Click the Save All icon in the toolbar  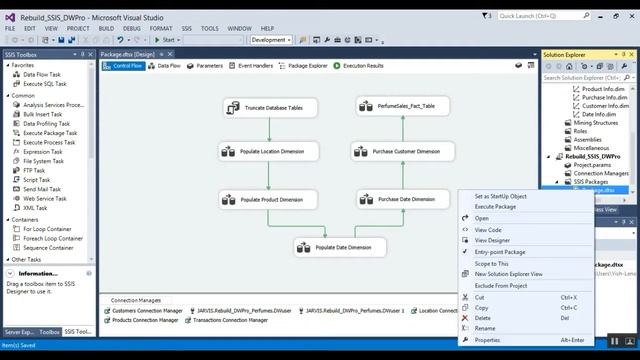pos(72,40)
